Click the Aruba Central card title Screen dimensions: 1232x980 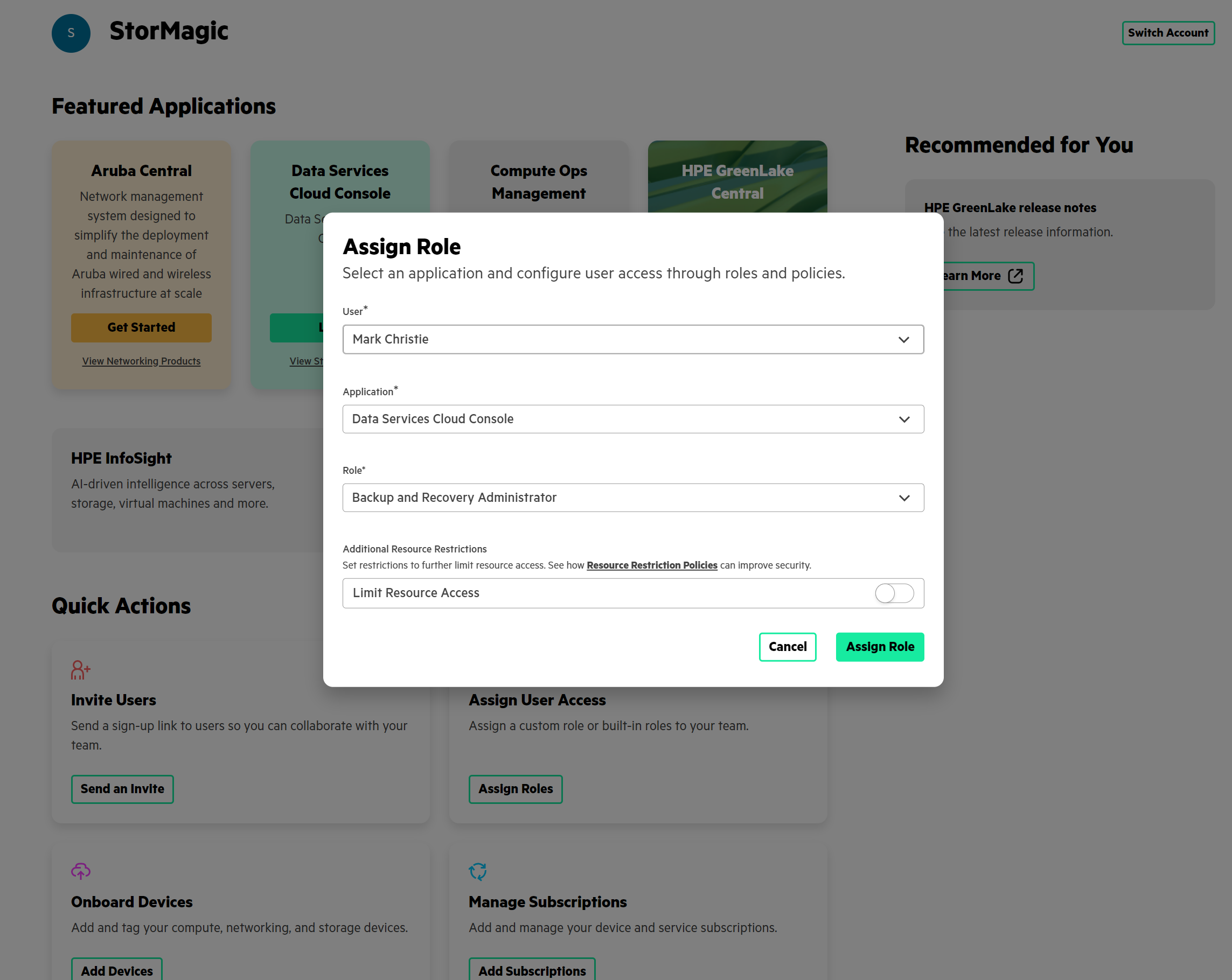click(x=141, y=170)
